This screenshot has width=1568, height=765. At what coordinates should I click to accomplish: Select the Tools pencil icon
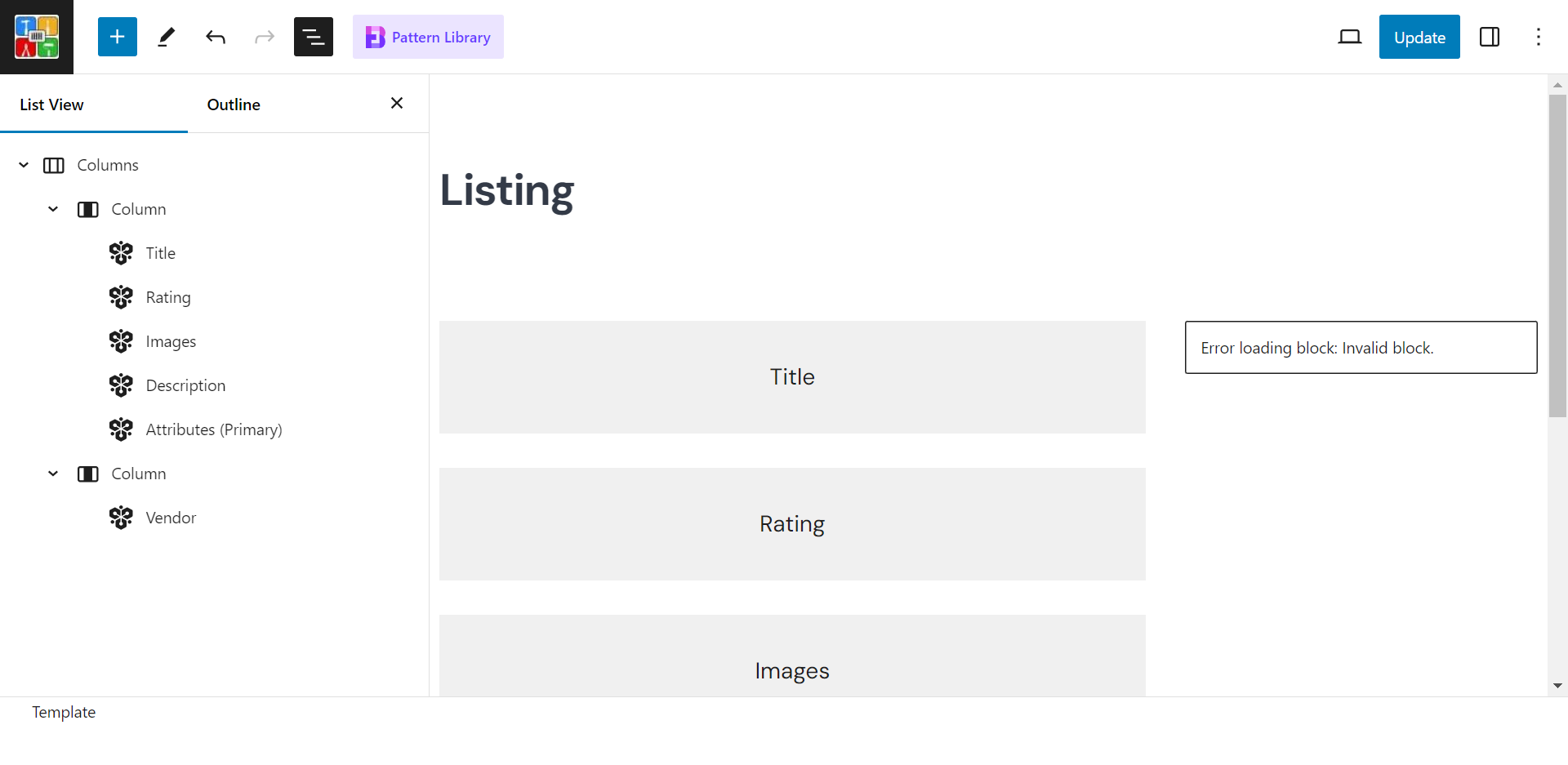tap(167, 37)
